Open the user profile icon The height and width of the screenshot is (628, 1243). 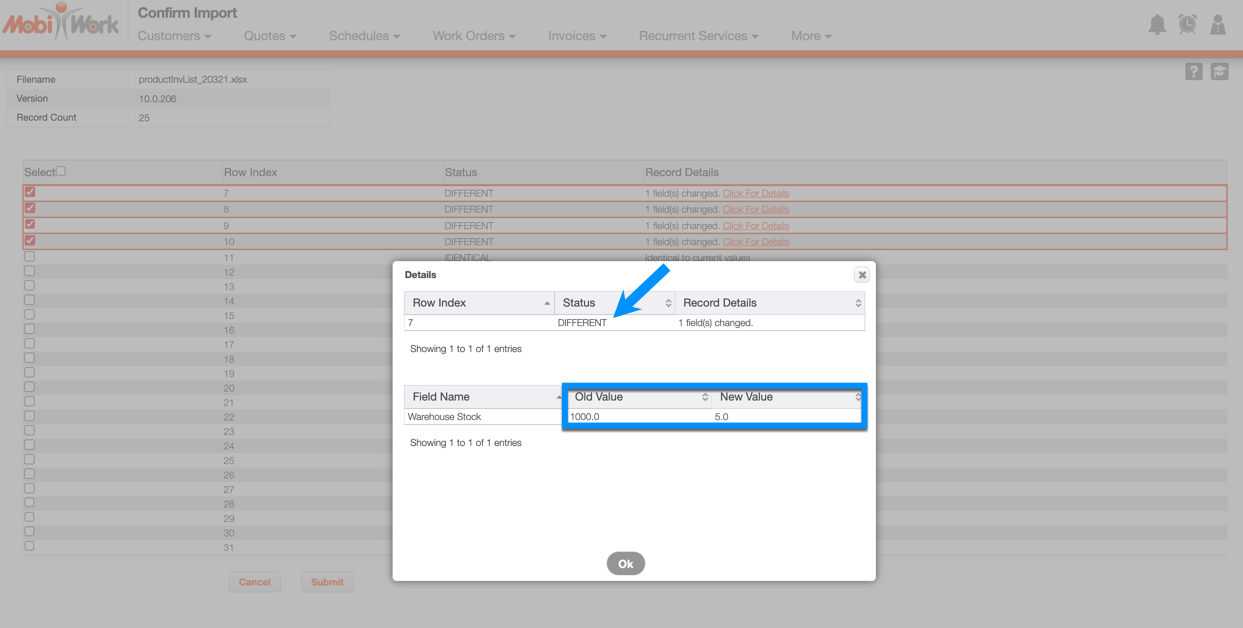(x=1218, y=25)
